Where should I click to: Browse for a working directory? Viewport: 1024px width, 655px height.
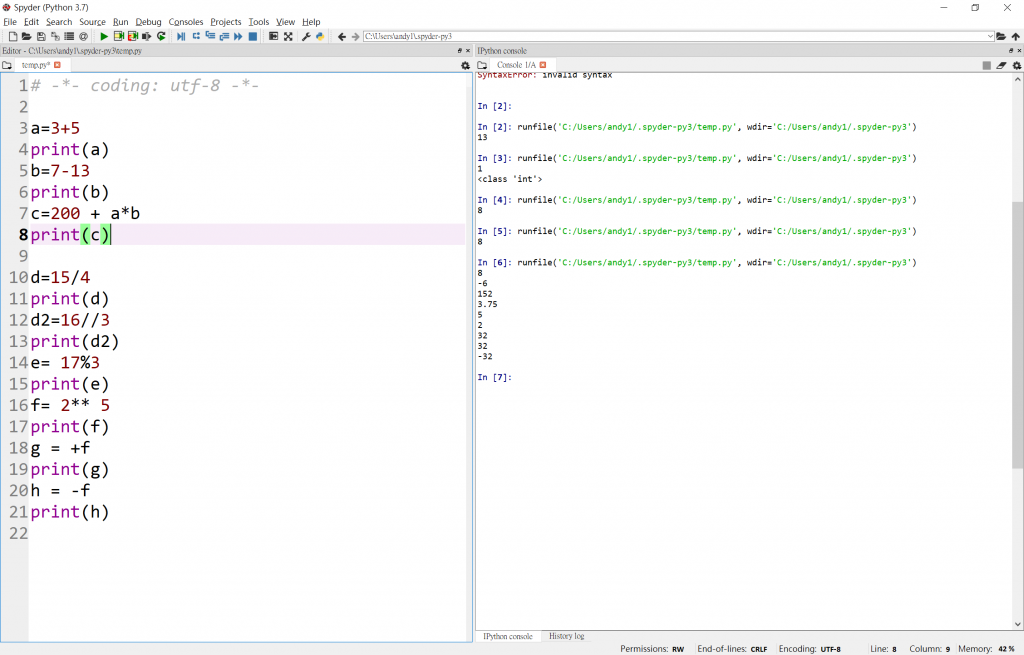[x=1001, y=36]
